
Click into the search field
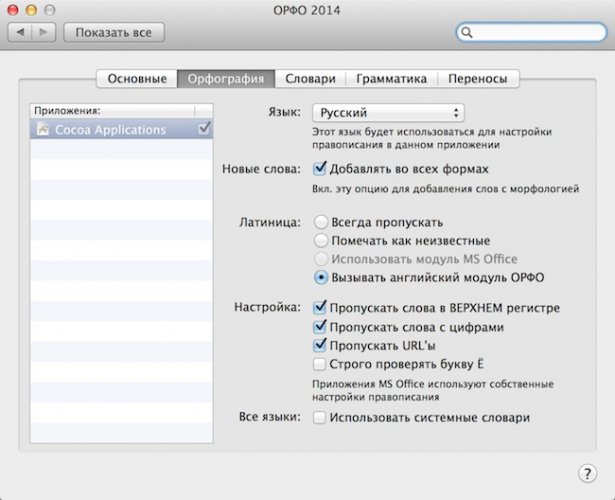coord(531,33)
